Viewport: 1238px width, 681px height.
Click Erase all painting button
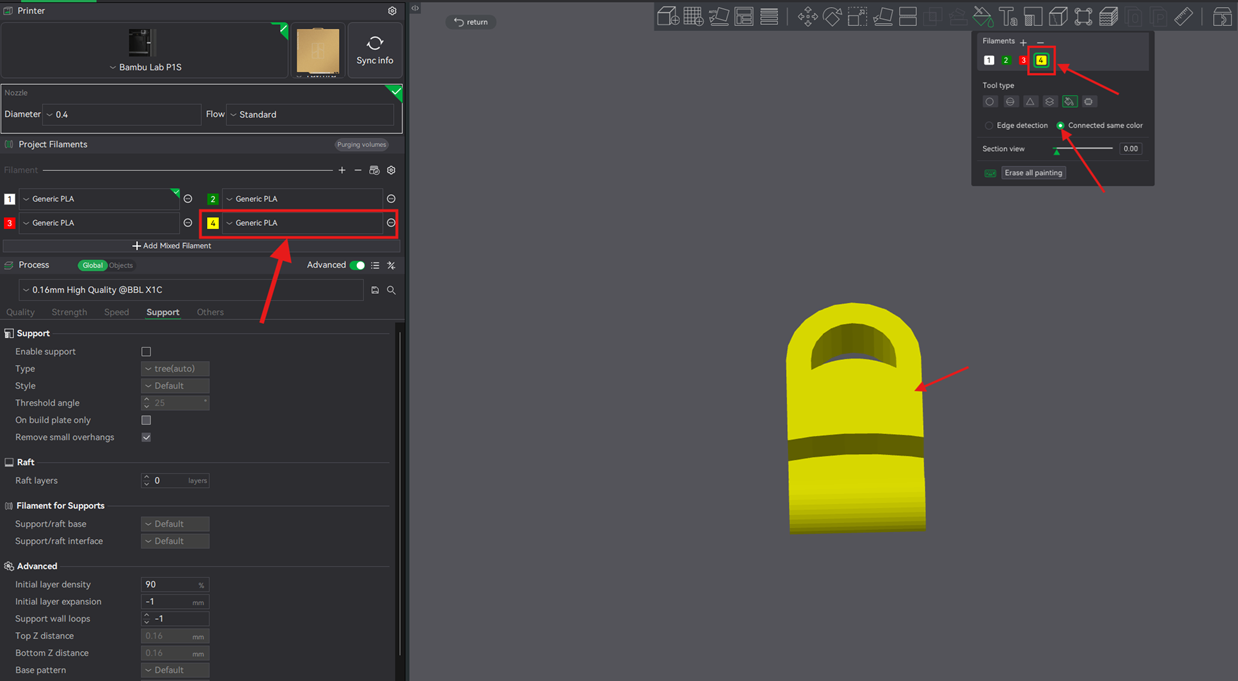point(1033,173)
